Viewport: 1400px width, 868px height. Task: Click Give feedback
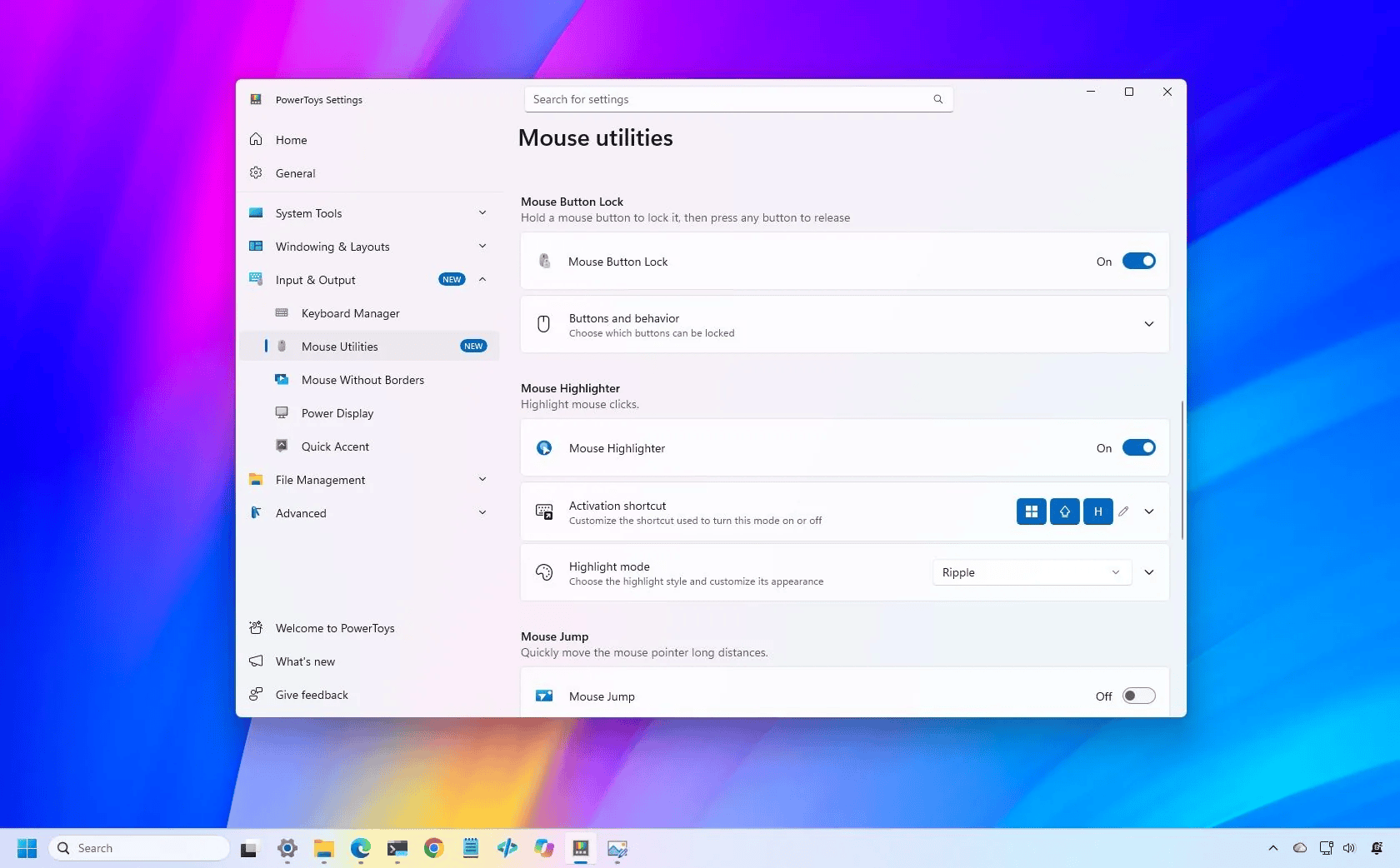tap(369, 695)
